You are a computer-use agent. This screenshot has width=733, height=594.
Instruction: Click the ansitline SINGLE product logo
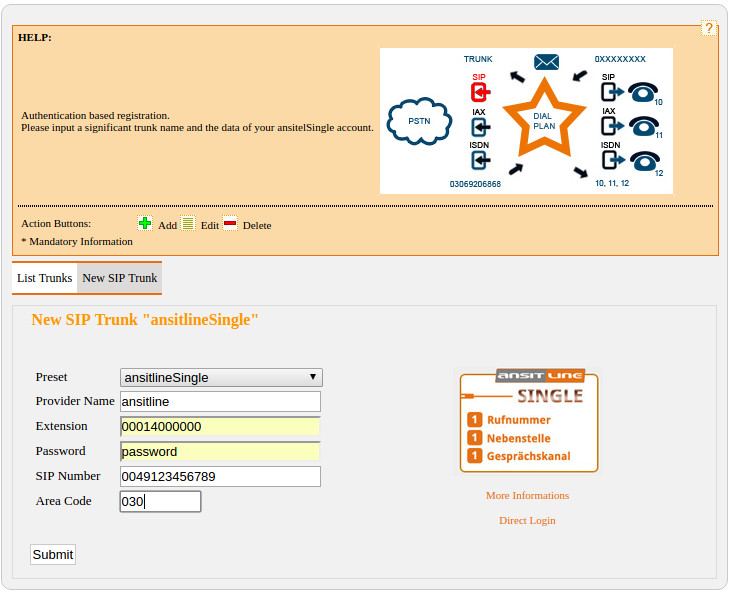click(x=528, y=420)
